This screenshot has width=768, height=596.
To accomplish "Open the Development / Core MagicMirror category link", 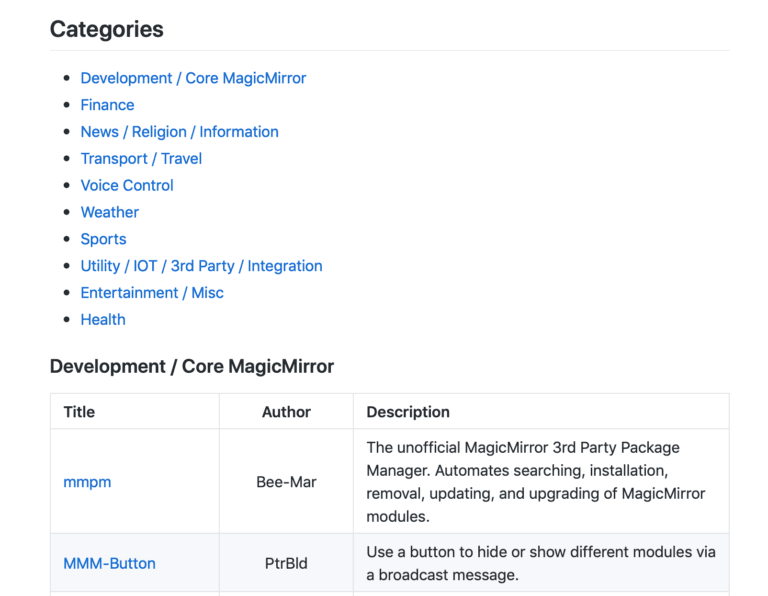I will click(x=193, y=78).
